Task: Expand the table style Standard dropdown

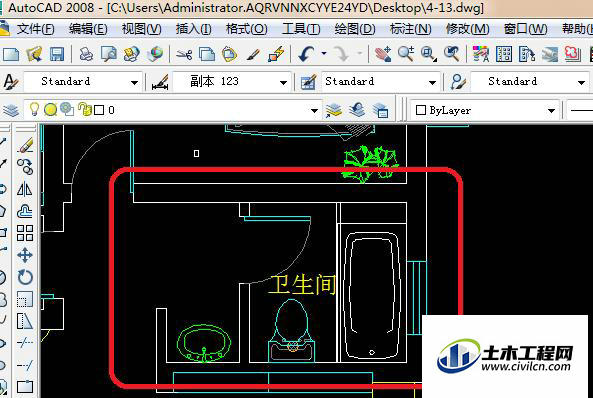Action: 432,82
